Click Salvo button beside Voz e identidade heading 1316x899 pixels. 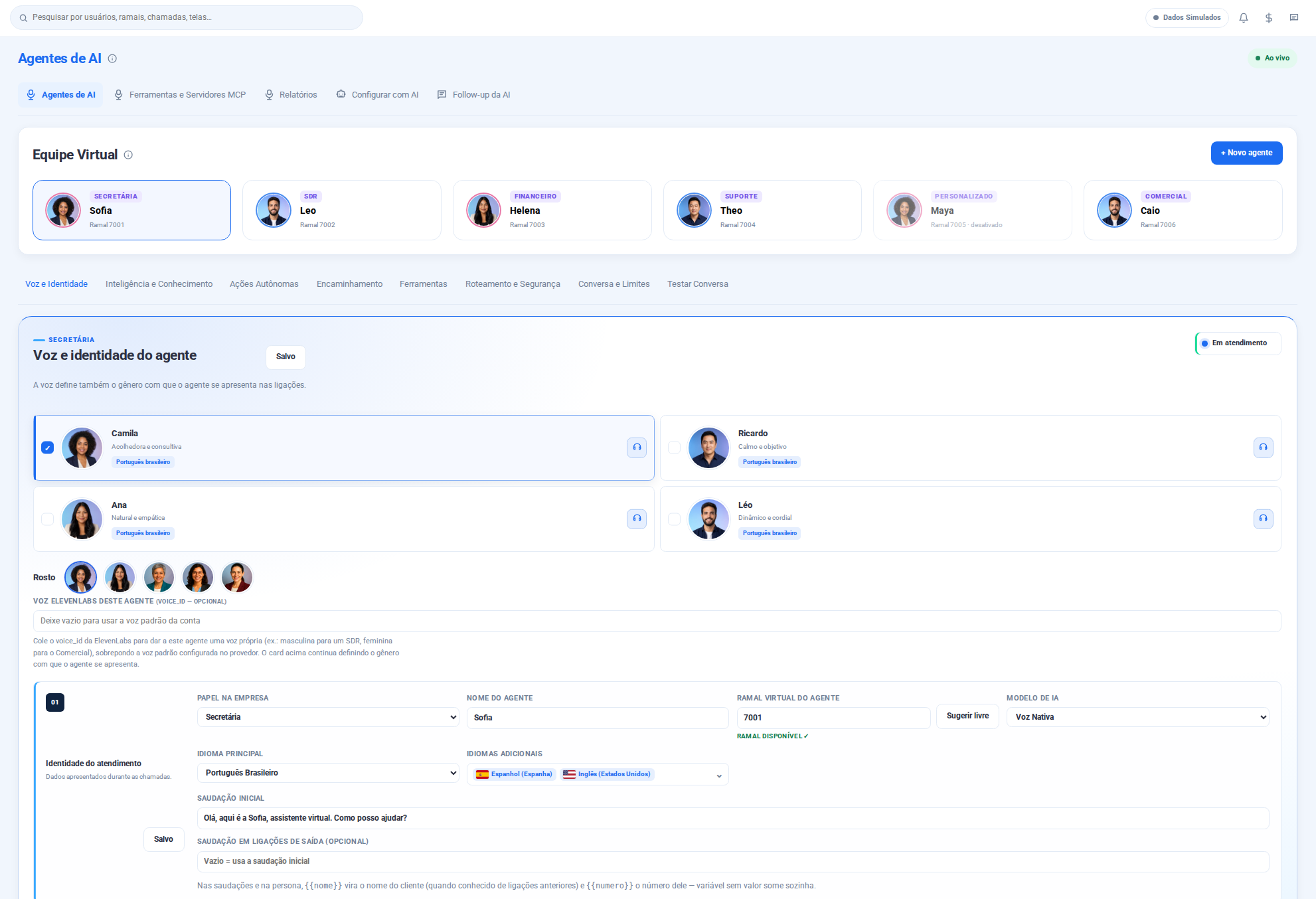click(x=286, y=357)
